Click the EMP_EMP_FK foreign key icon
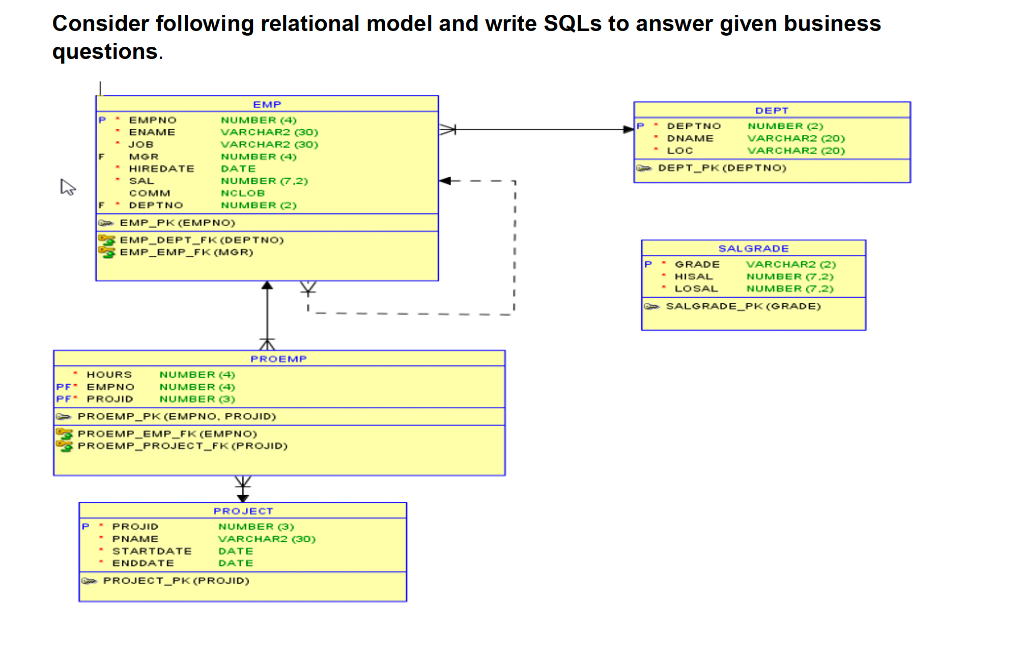The image size is (1024, 660). (107, 252)
